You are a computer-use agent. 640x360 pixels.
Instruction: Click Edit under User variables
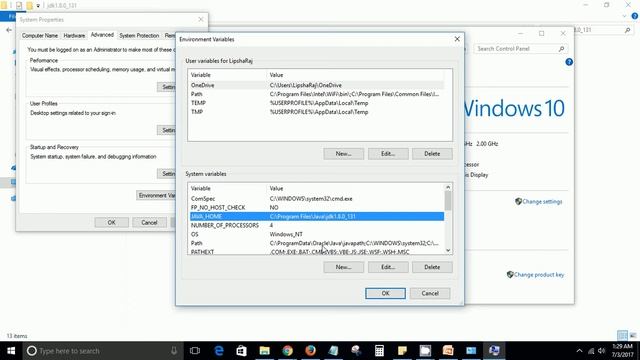click(x=388, y=153)
